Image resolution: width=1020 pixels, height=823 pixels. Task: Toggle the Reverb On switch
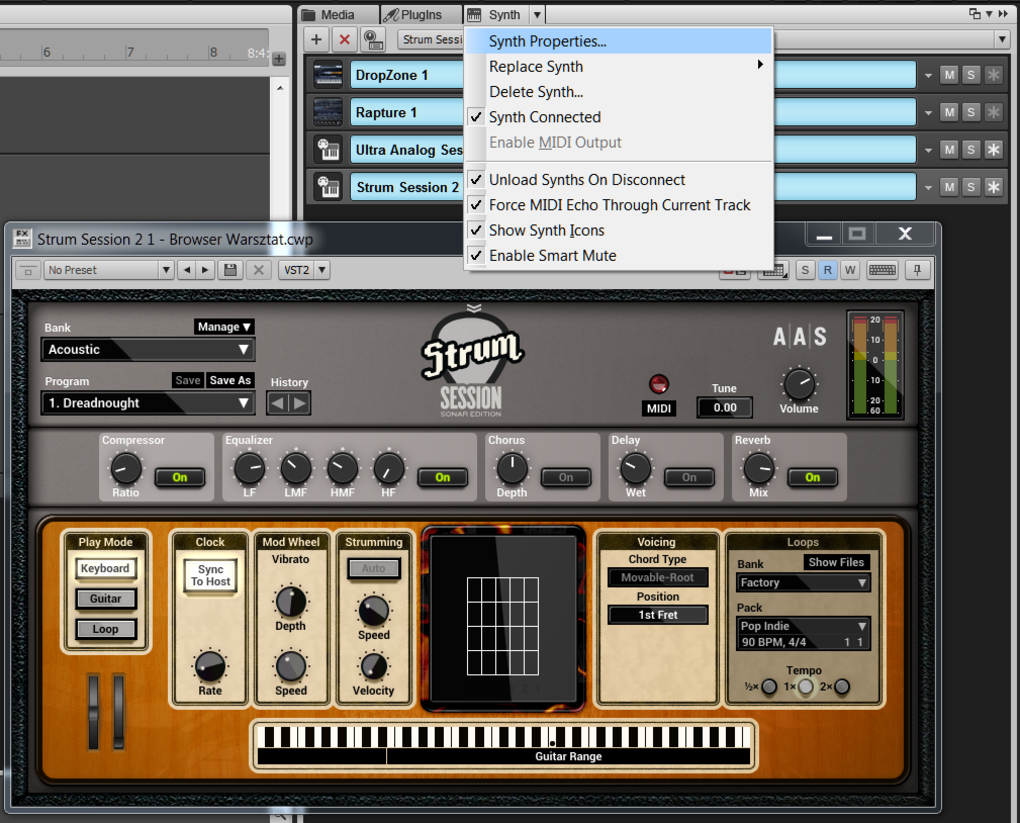(x=812, y=477)
